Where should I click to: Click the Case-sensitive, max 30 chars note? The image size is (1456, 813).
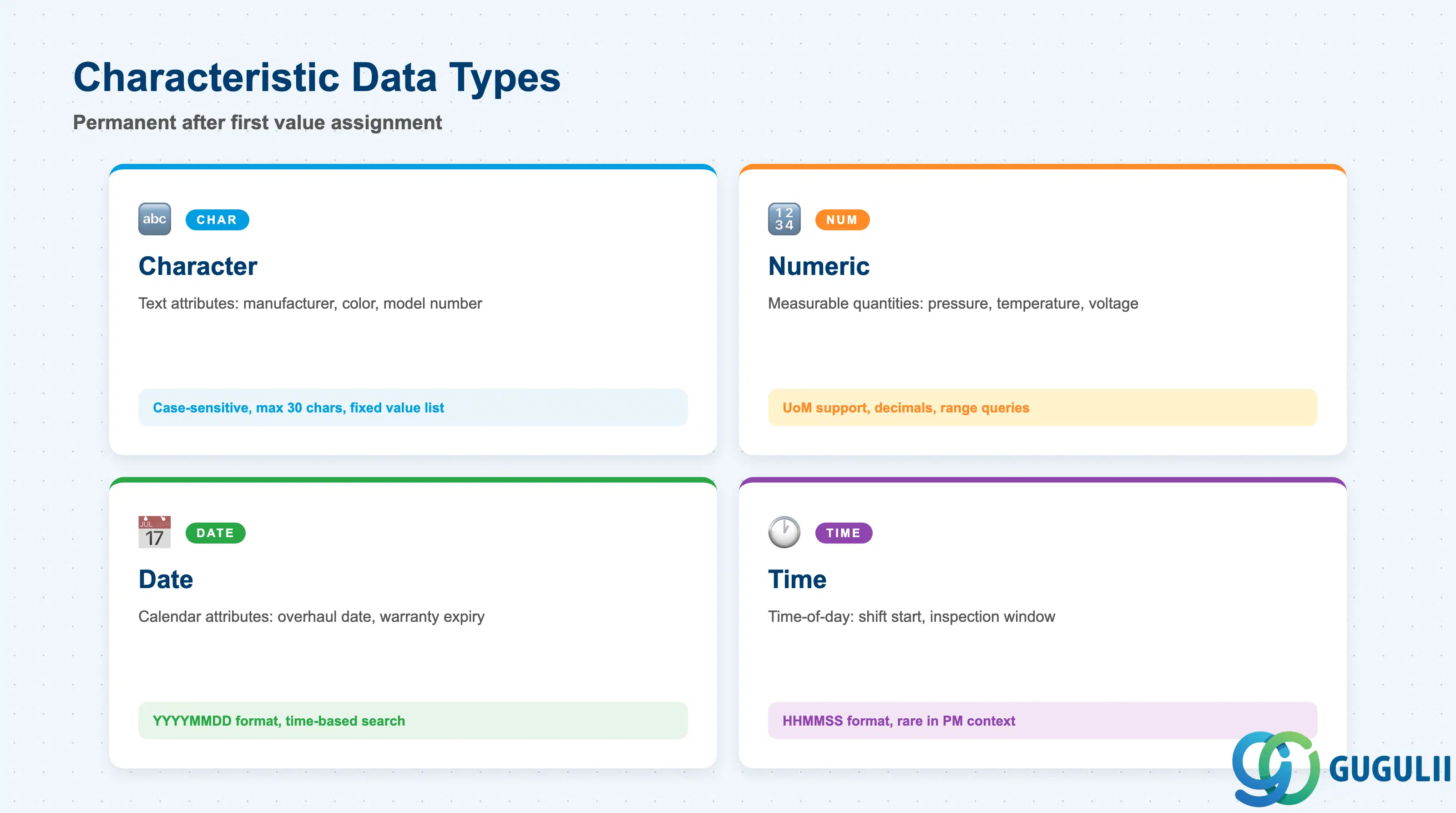point(413,407)
